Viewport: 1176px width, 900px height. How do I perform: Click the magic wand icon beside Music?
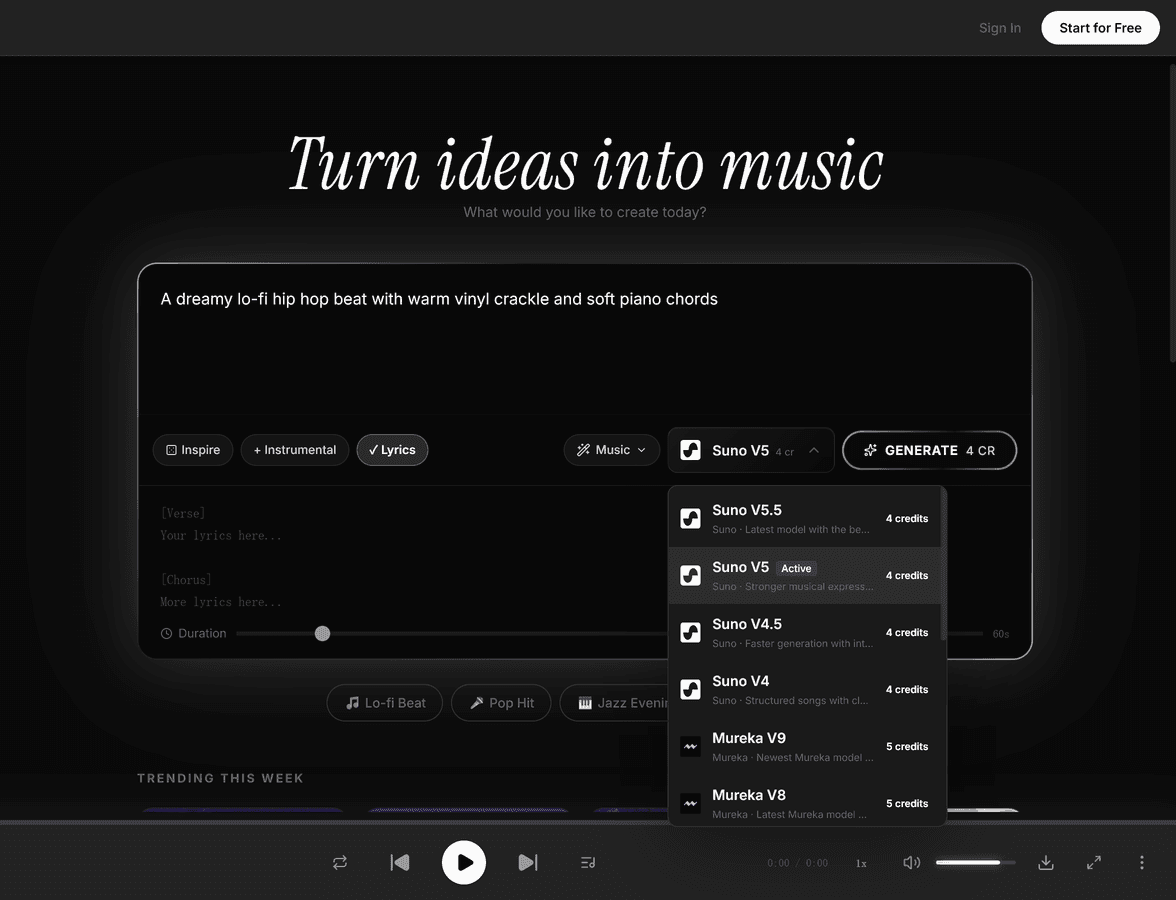point(583,450)
